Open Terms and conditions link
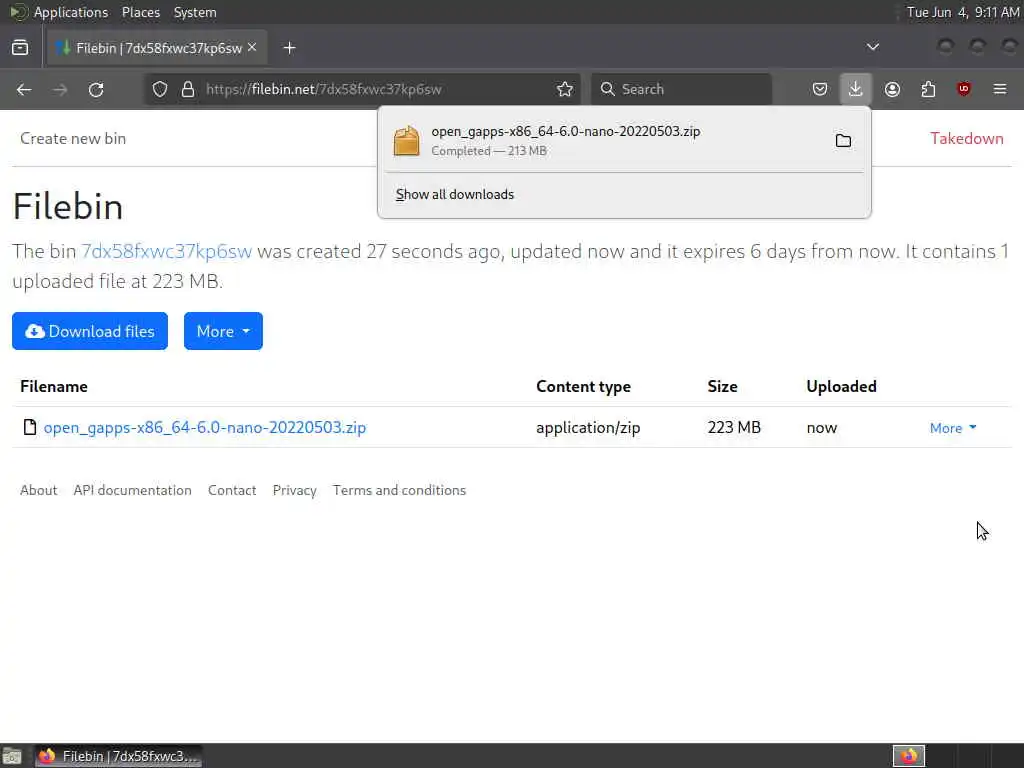 tap(399, 490)
